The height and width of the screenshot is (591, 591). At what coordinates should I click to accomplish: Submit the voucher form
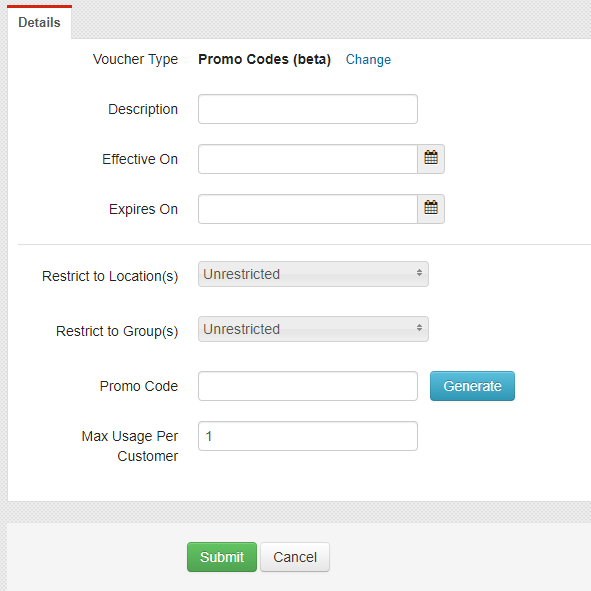[x=222, y=557]
